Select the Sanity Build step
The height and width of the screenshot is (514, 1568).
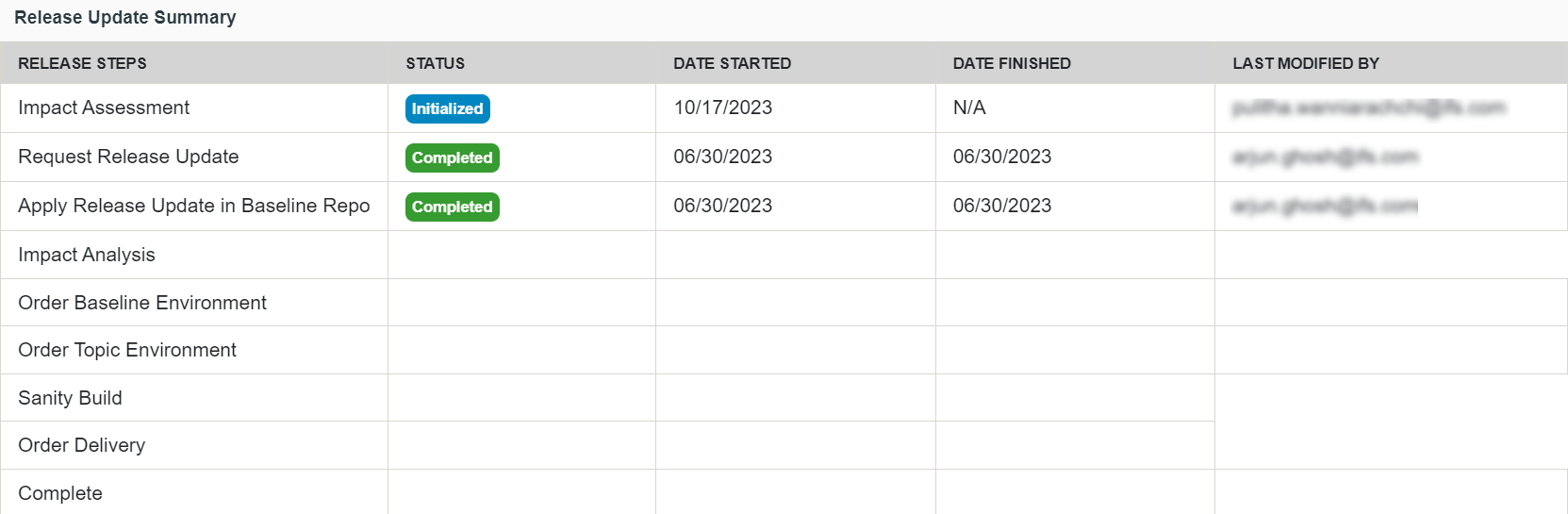(70, 398)
